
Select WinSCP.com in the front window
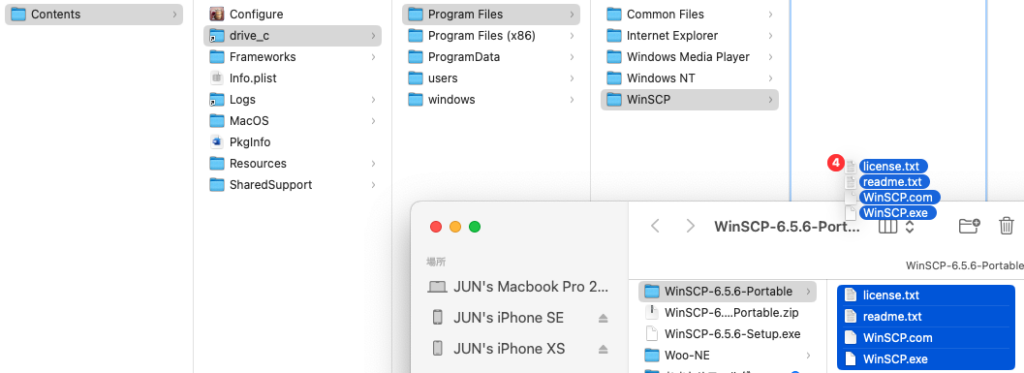[926, 338]
